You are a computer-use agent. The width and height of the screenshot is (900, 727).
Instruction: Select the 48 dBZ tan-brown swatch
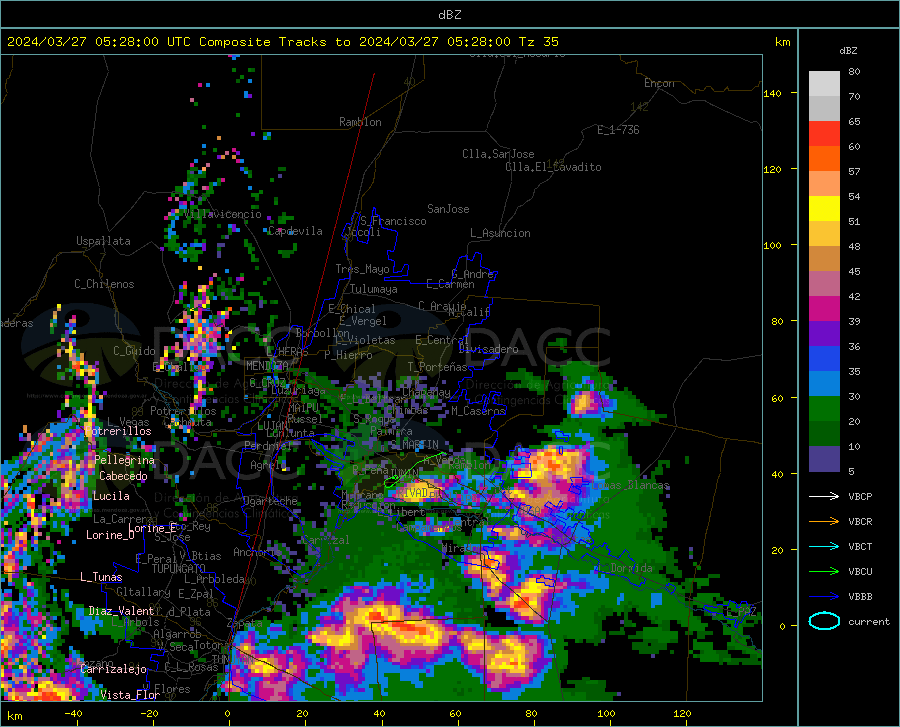click(x=824, y=259)
